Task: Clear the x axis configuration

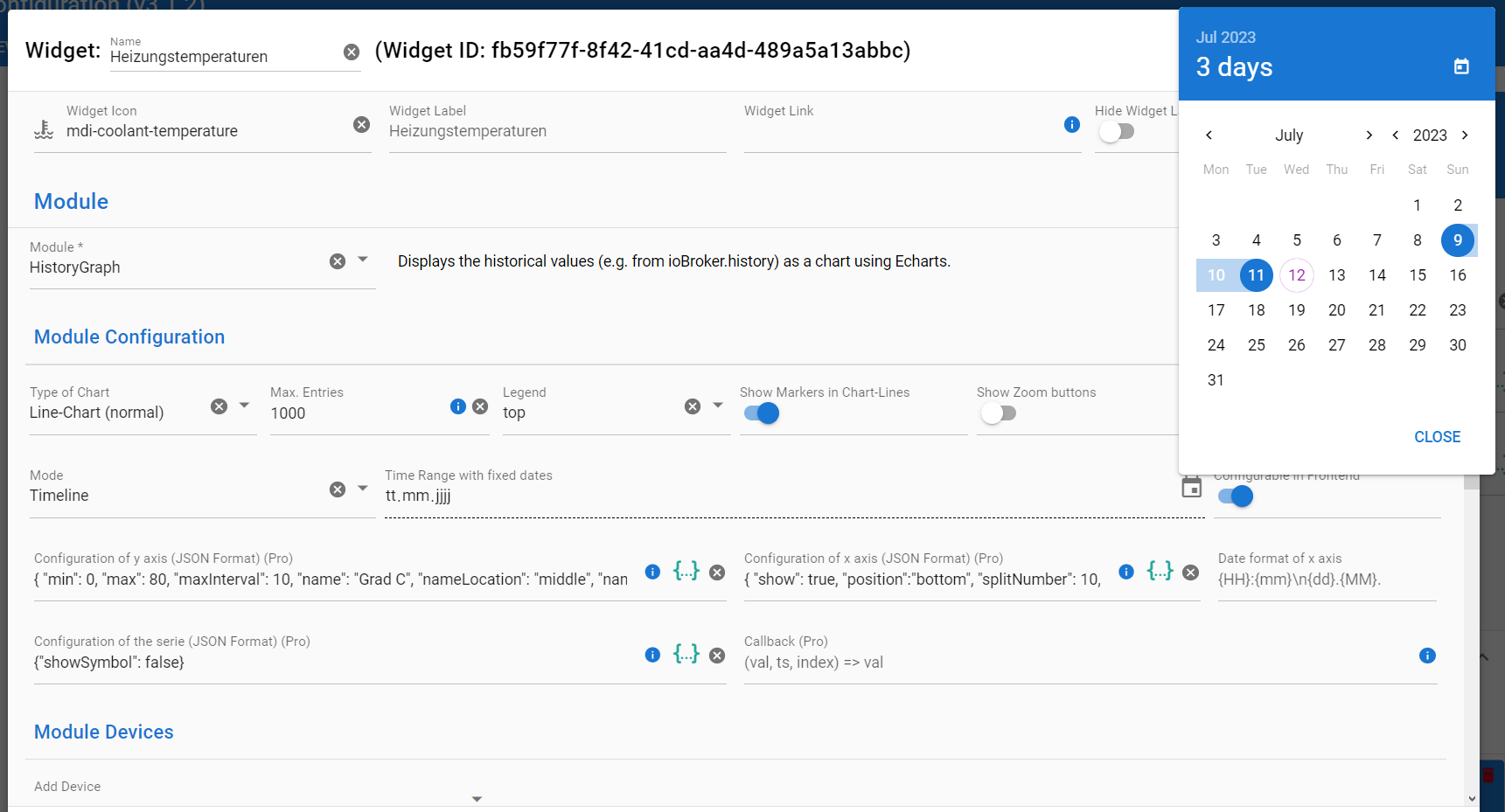Action: click(x=1191, y=573)
